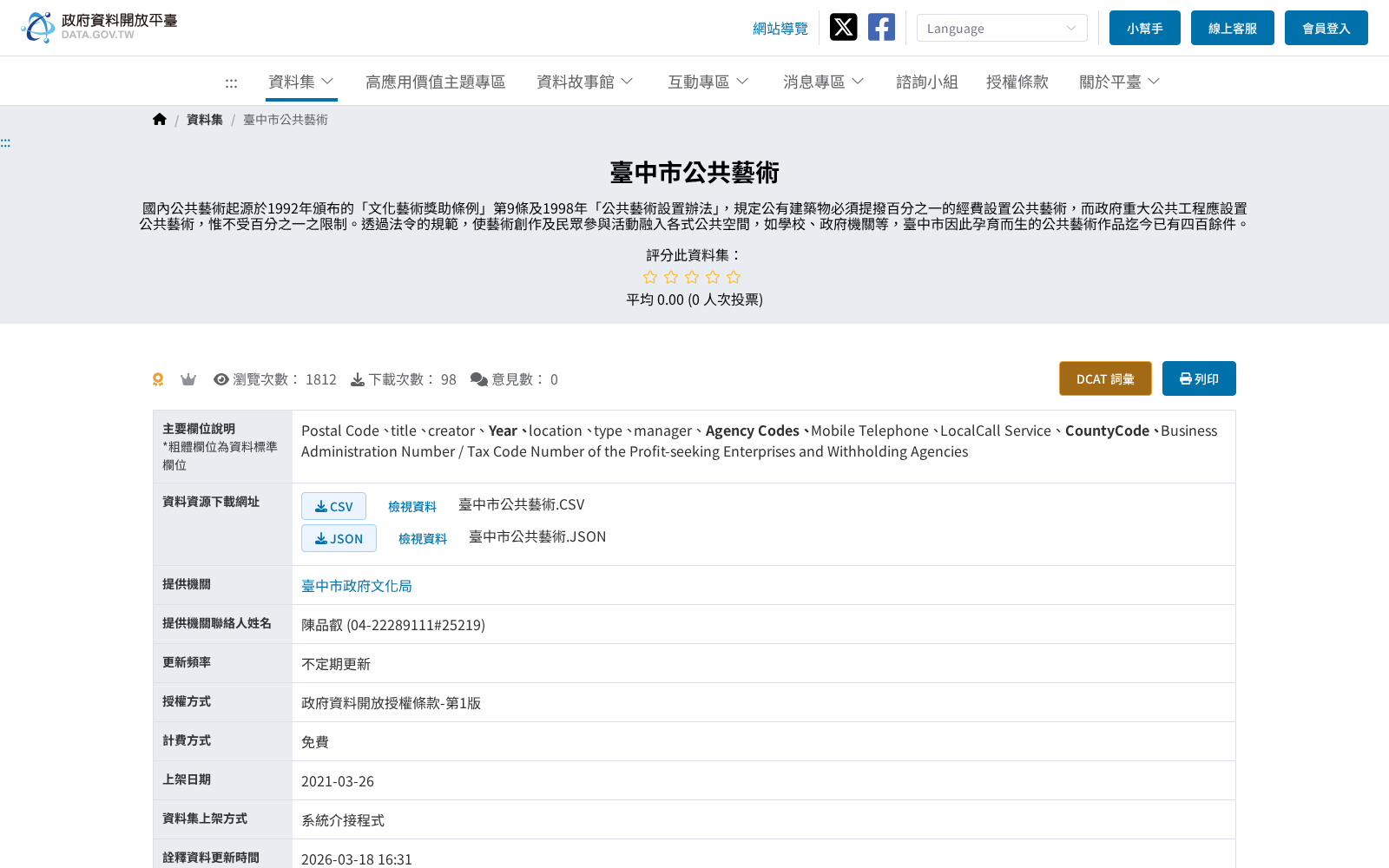
Task: Open the 授權條款 menu item
Action: pos(1017,82)
